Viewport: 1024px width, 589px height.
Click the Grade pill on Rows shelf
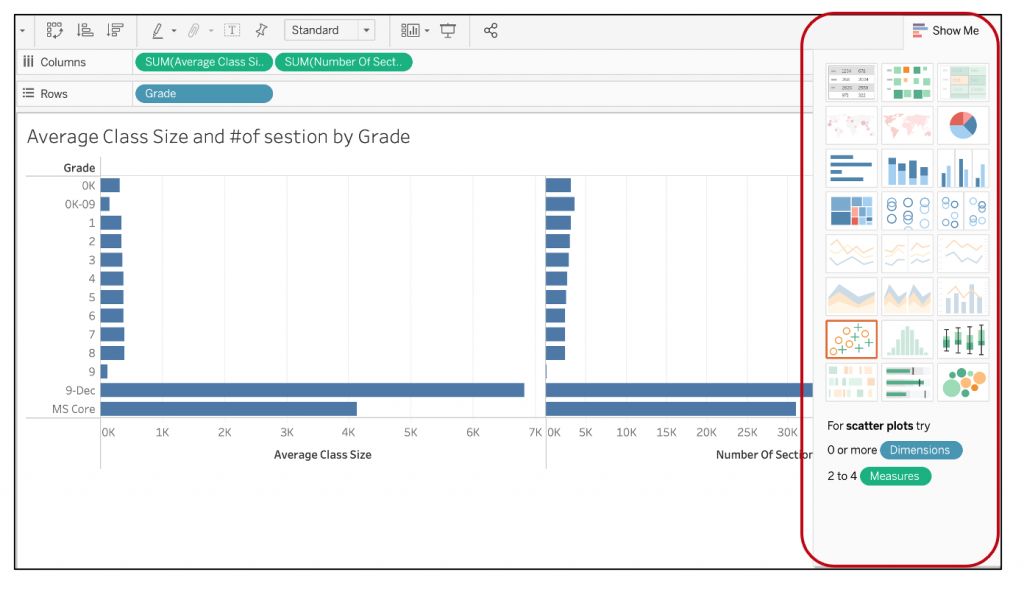click(203, 94)
